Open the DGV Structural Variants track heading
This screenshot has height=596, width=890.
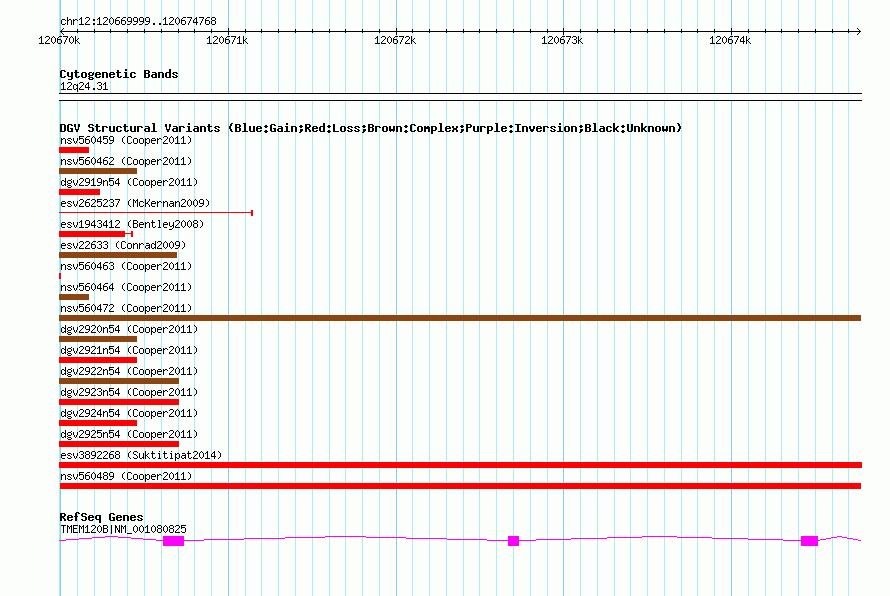coord(371,128)
